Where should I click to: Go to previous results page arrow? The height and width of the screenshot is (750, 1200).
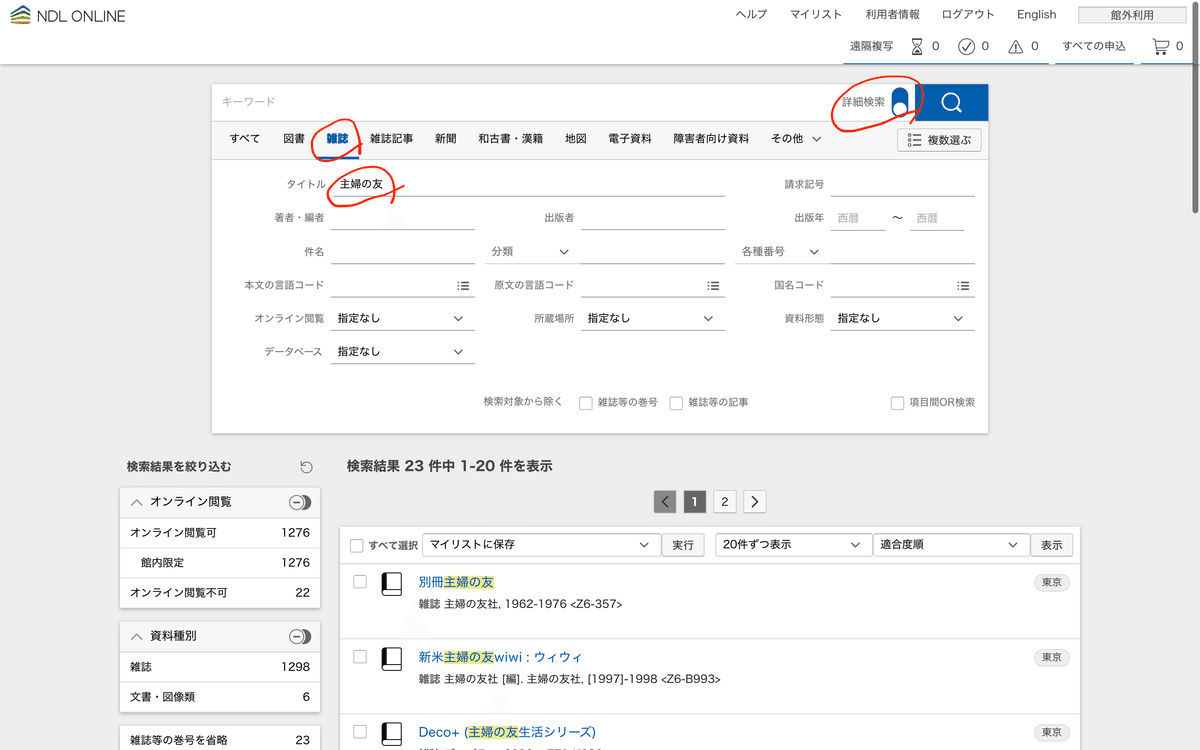click(665, 501)
